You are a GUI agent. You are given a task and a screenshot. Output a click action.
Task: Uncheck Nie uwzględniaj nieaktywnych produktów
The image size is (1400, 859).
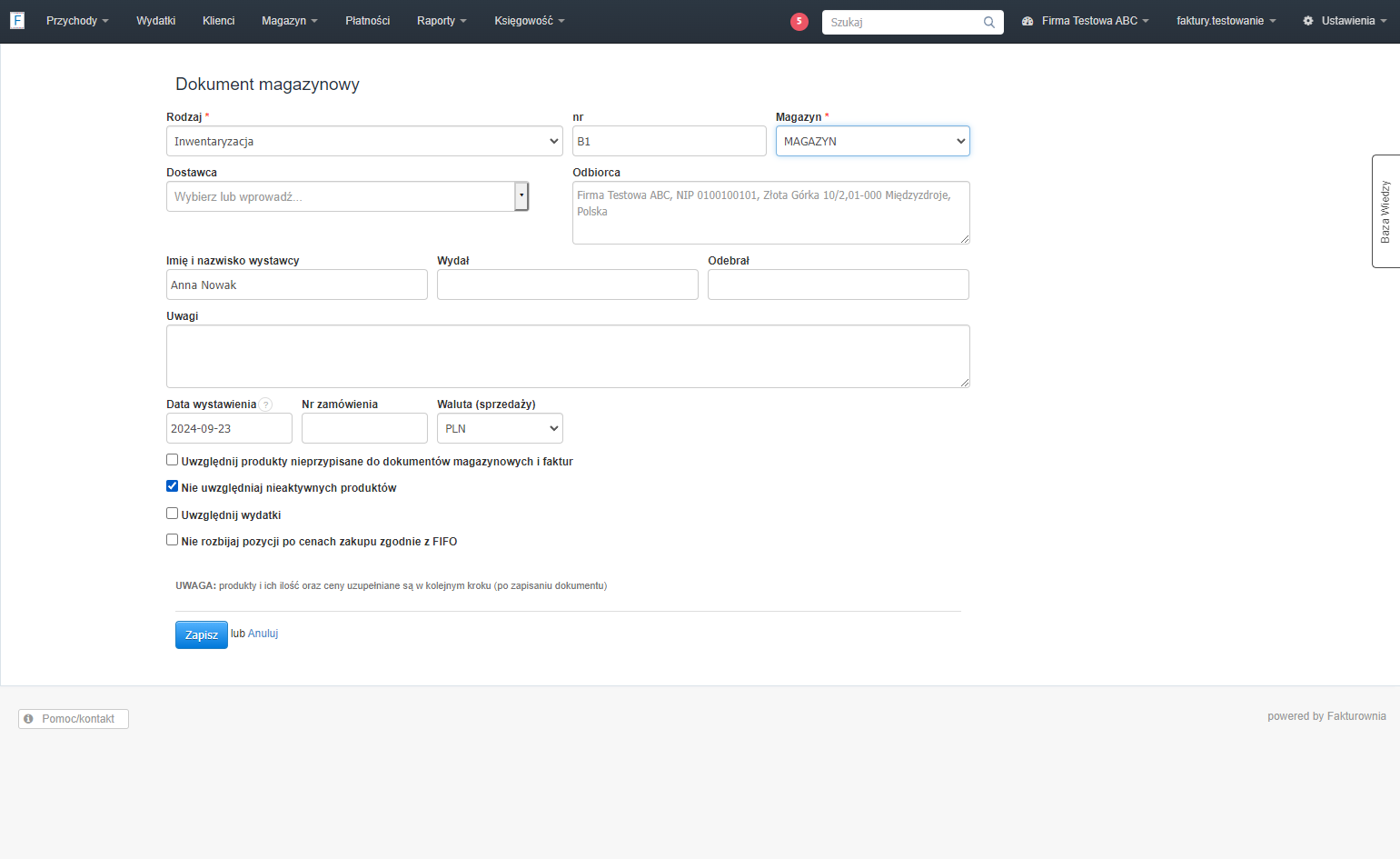point(172,486)
